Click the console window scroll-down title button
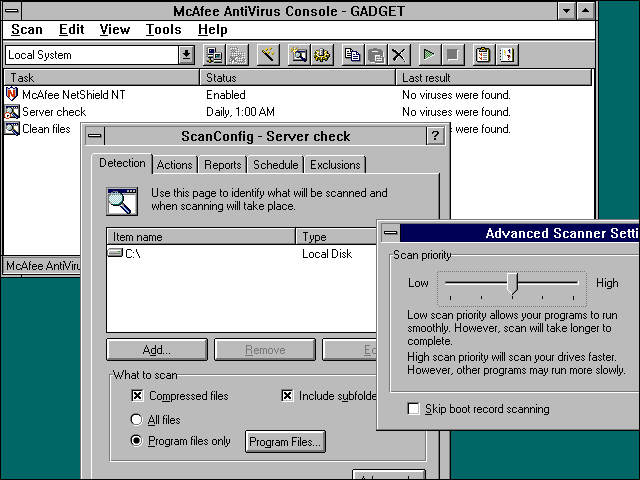Viewport: 640px width, 480px height. point(567,11)
